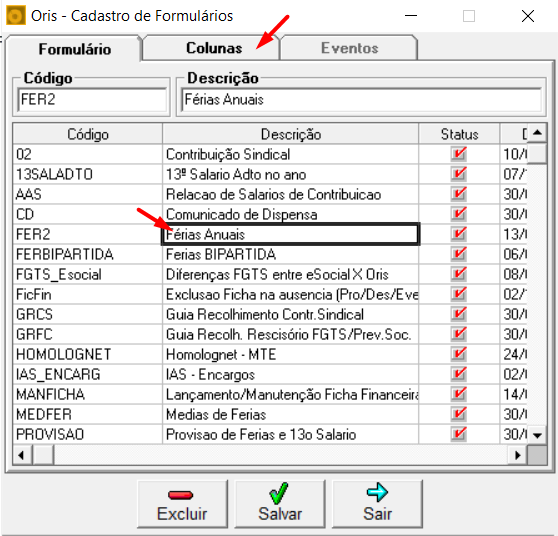Toggle Status checkbox for PROVISAO row
This screenshot has height=536, width=558.
click(459, 434)
